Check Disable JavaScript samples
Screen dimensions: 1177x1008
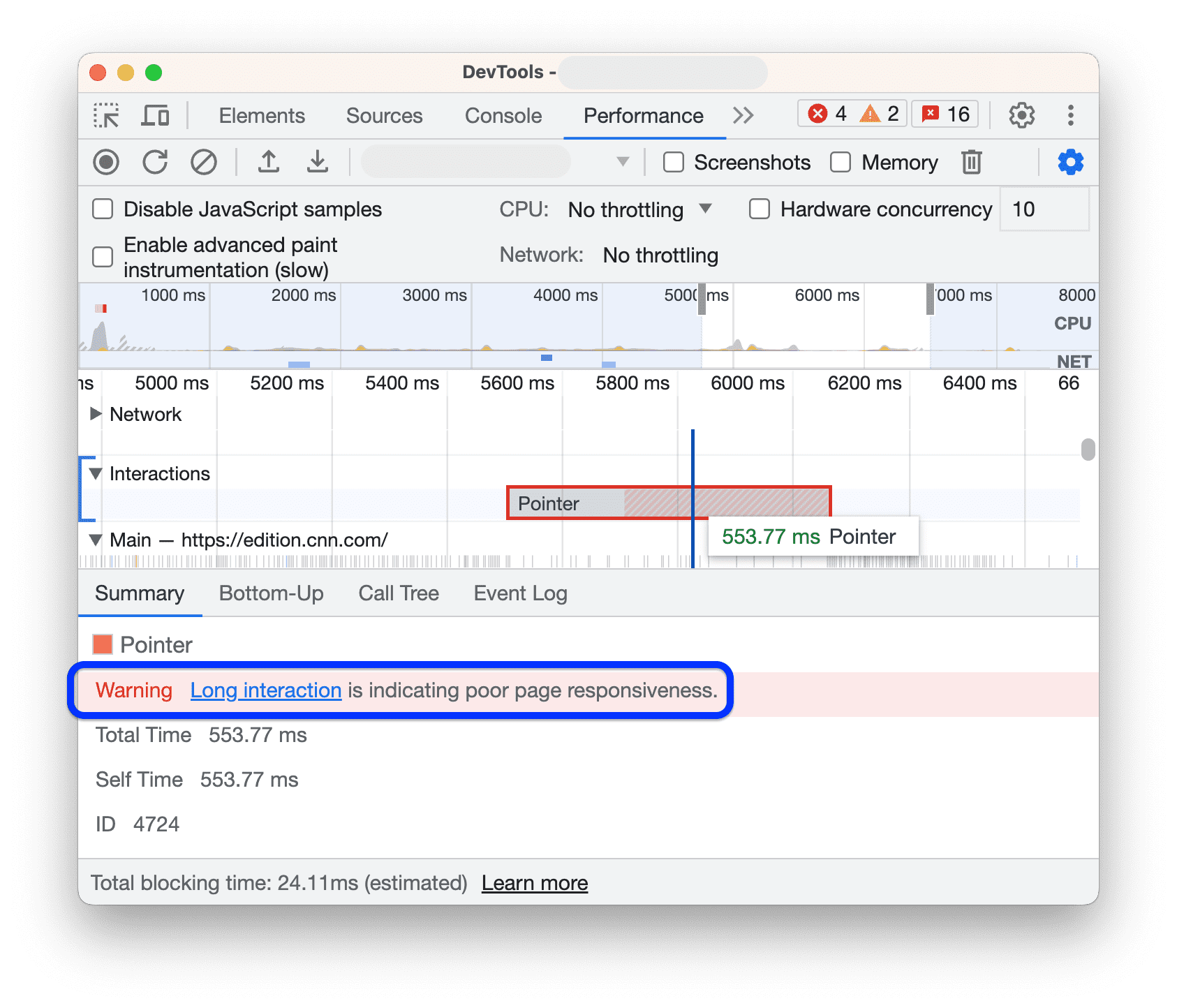pos(102,209)
